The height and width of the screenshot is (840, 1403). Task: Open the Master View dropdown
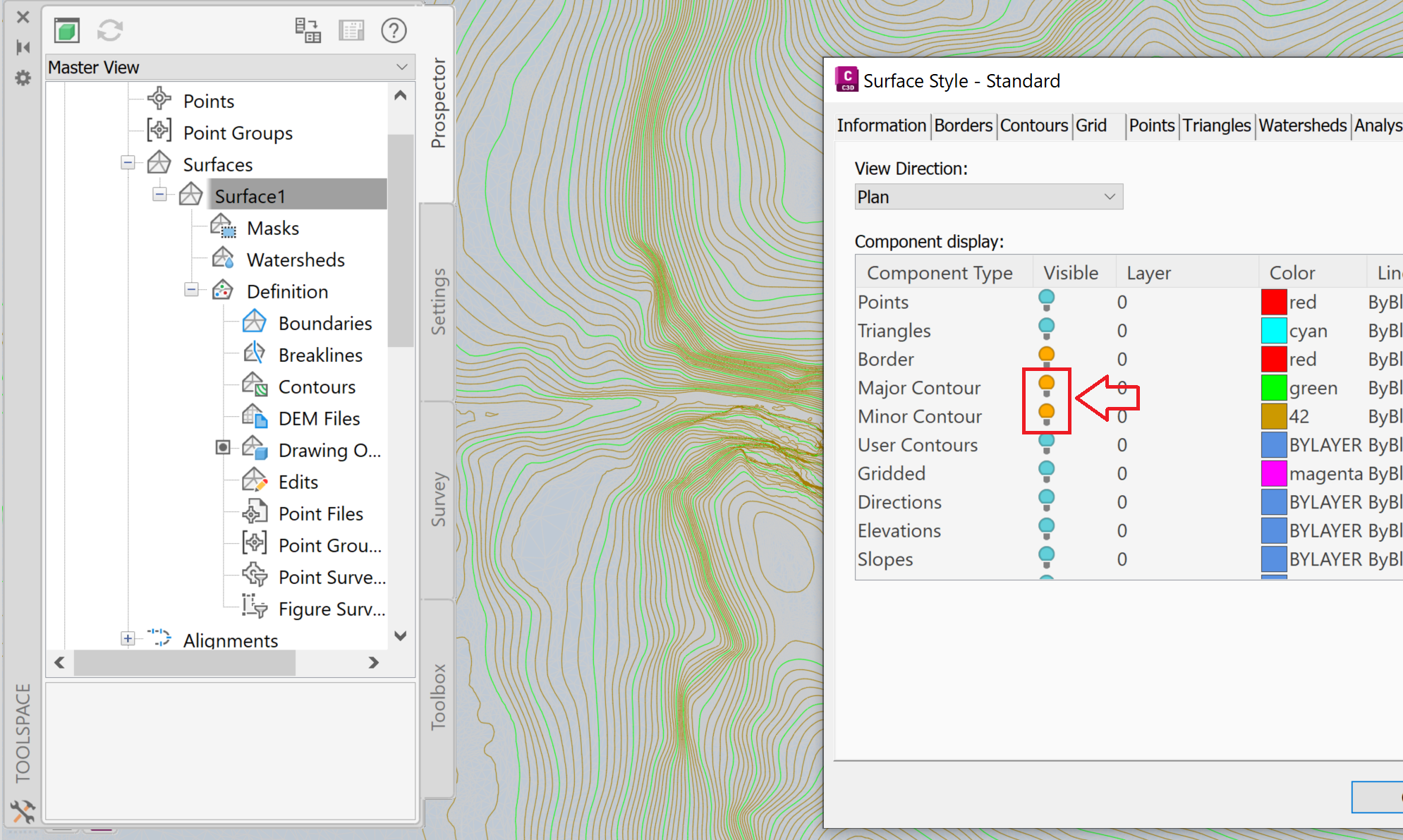point(402,67)
